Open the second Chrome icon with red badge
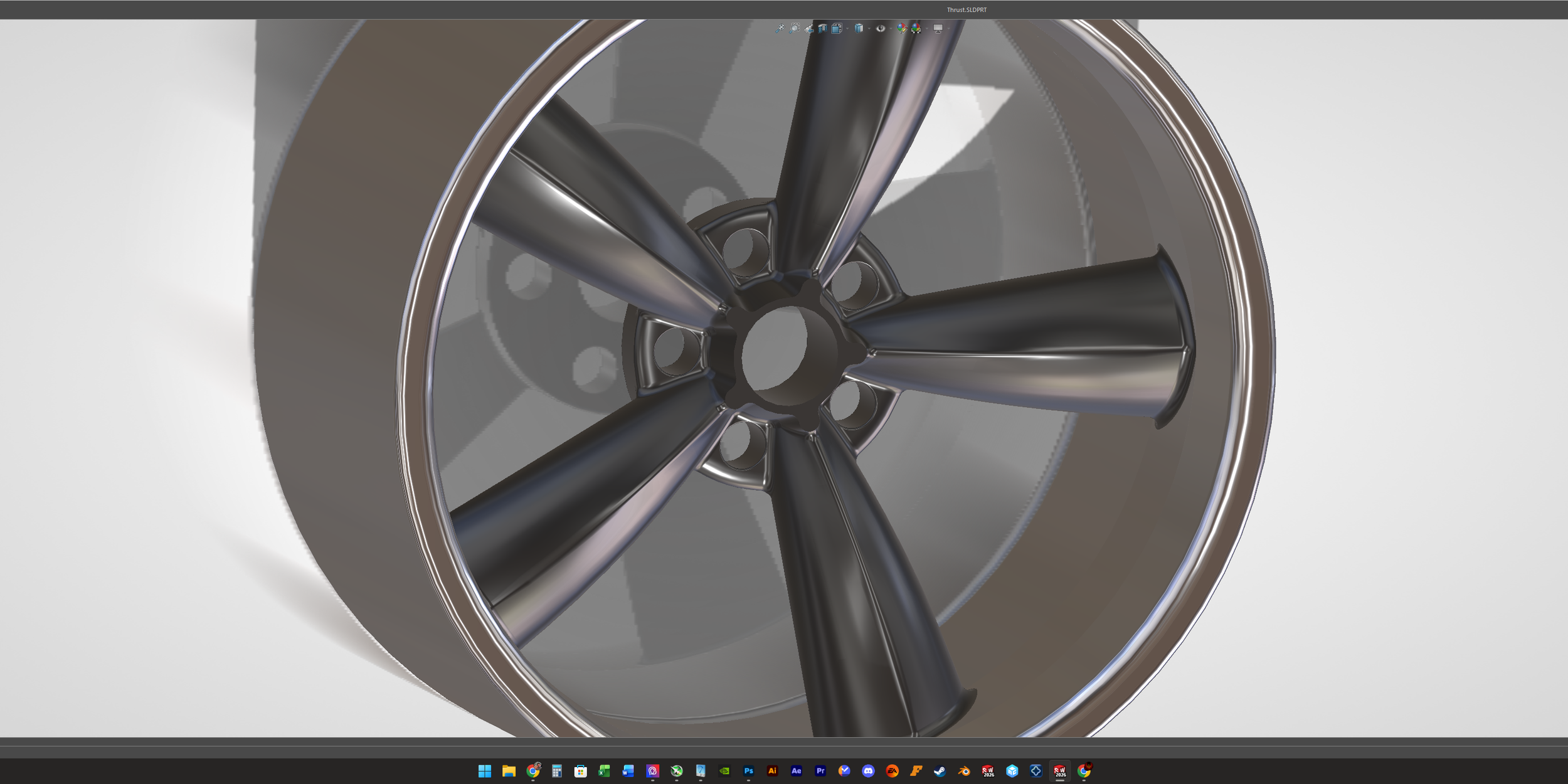This screenshot has height=784, width=1568. [1084, 771]
